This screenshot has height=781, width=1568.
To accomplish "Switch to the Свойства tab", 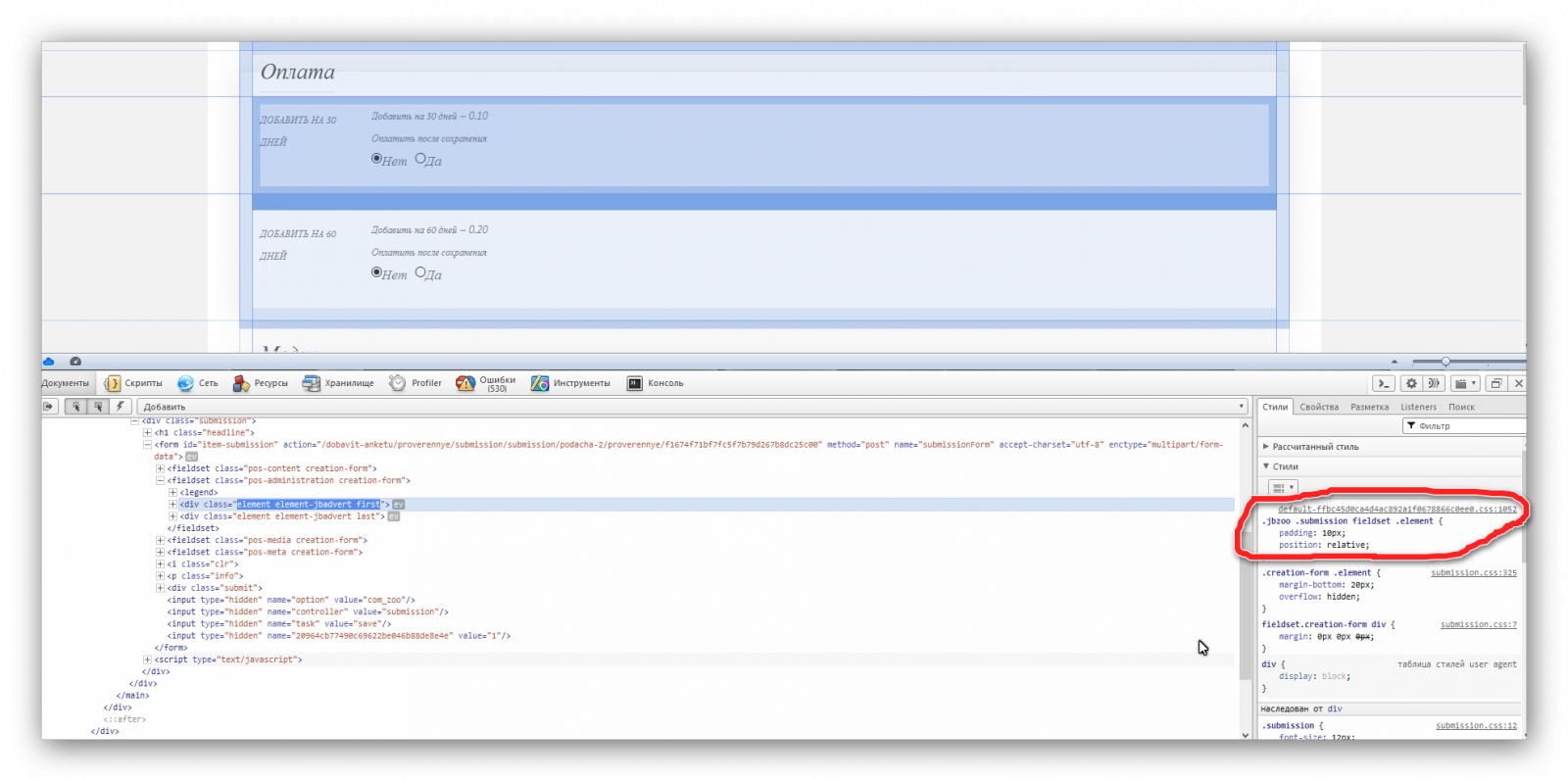I will (x=1318, y=407).
